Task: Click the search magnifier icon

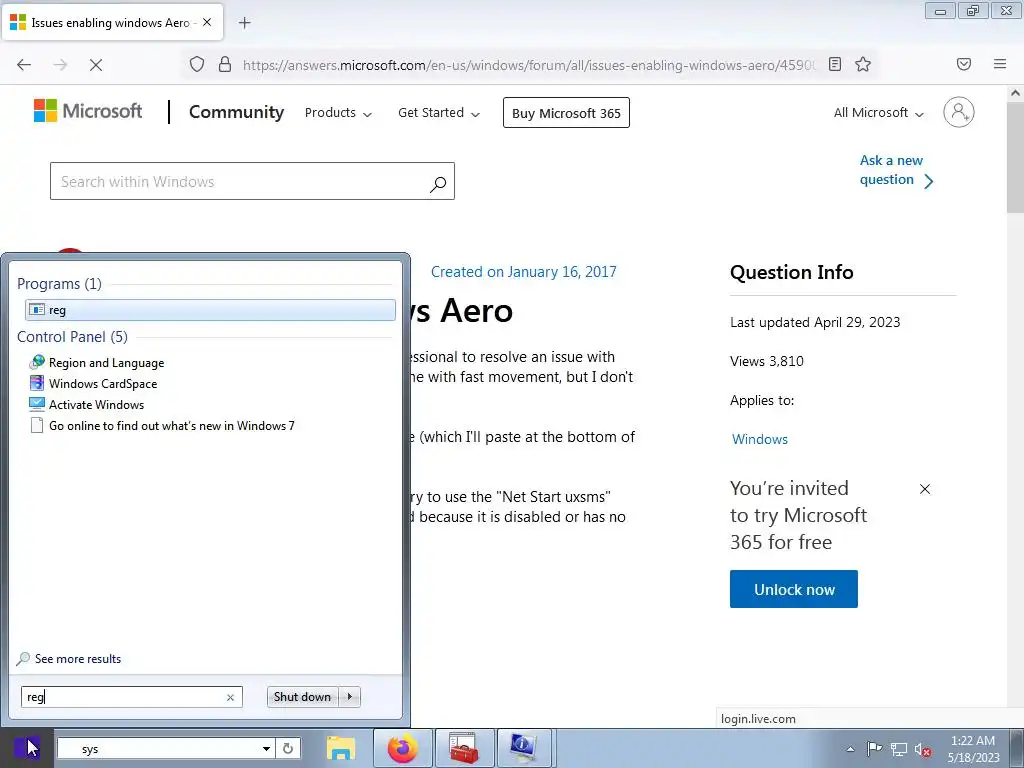Action: pos(438,184)
